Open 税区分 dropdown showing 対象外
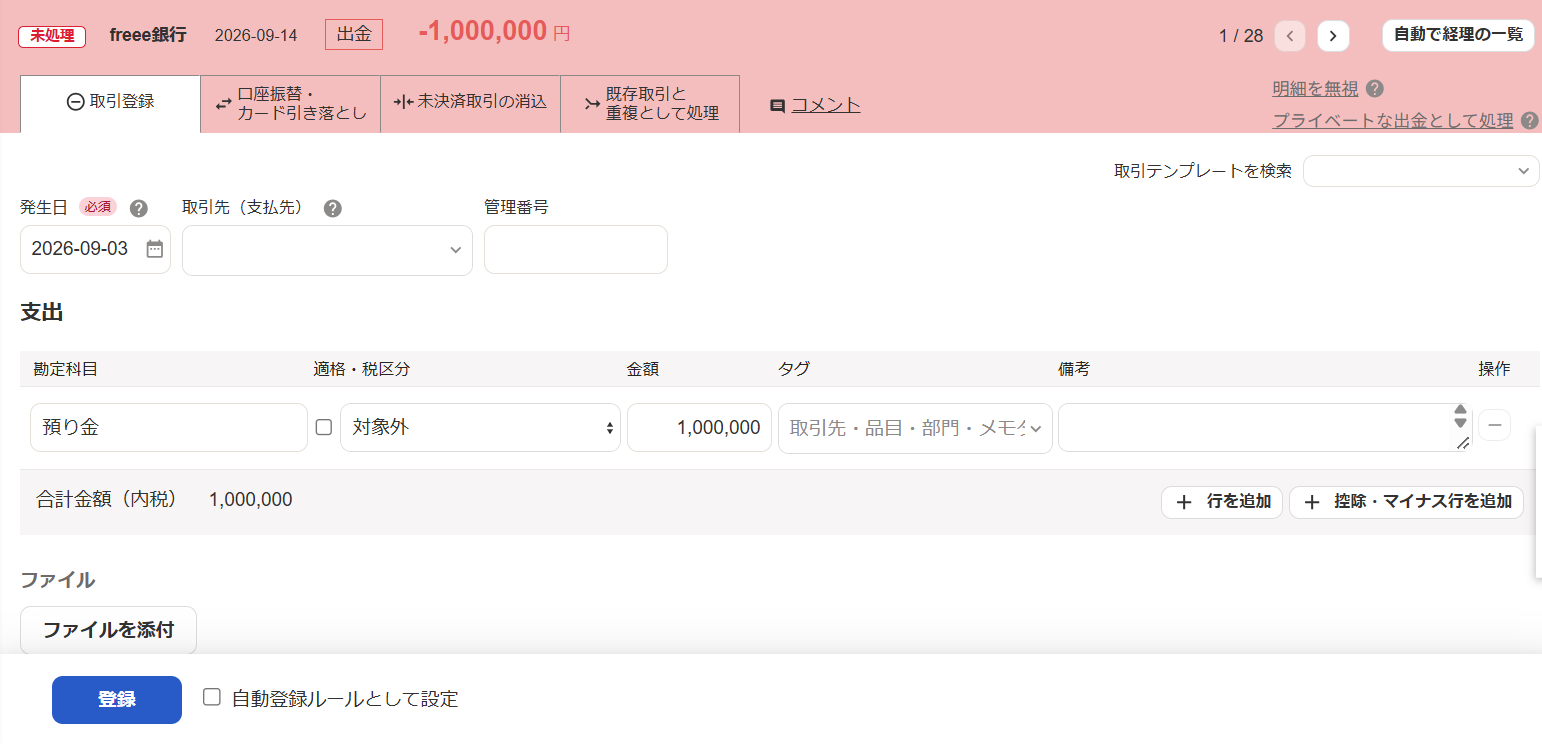 pyautogui.click(x=480, y=428)
